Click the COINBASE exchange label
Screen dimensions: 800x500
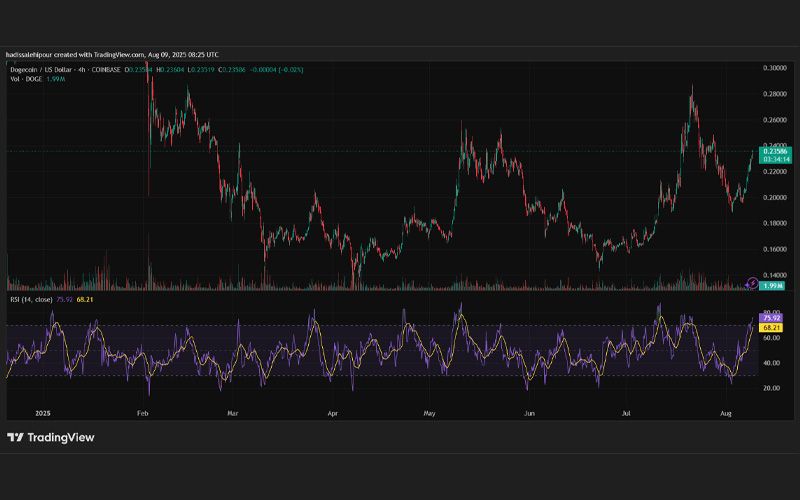click(x=106, y=70)
